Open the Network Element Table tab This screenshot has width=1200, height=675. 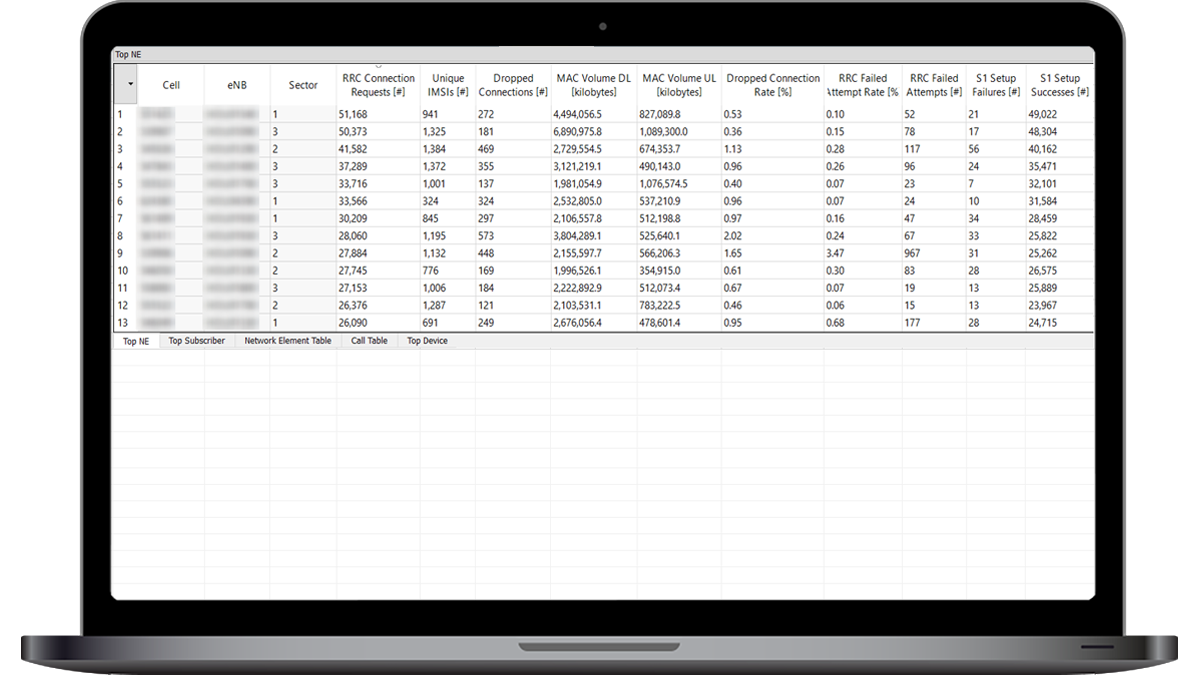[288, 341]
